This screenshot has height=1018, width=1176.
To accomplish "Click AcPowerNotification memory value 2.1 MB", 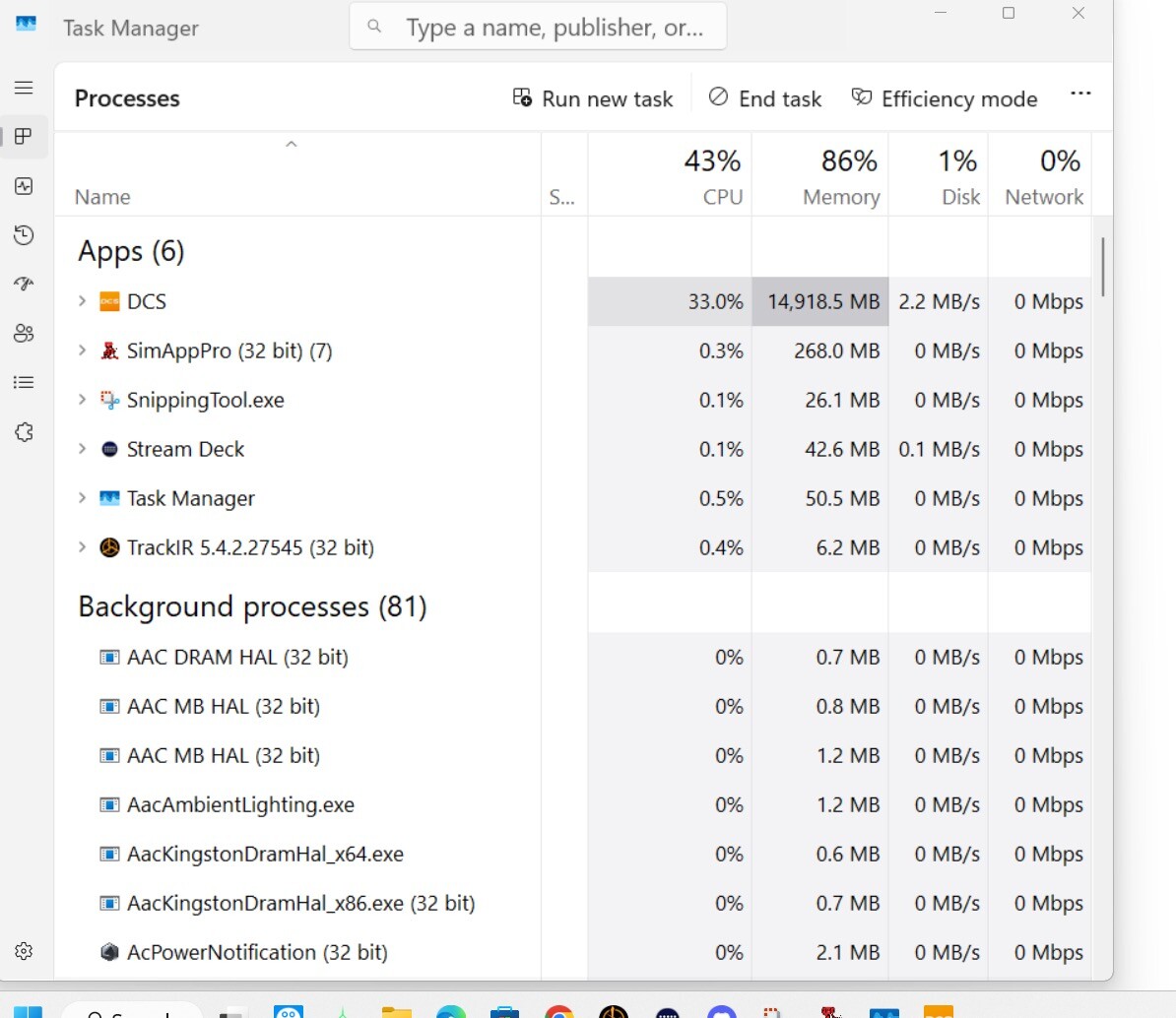I will pos(847,953).
